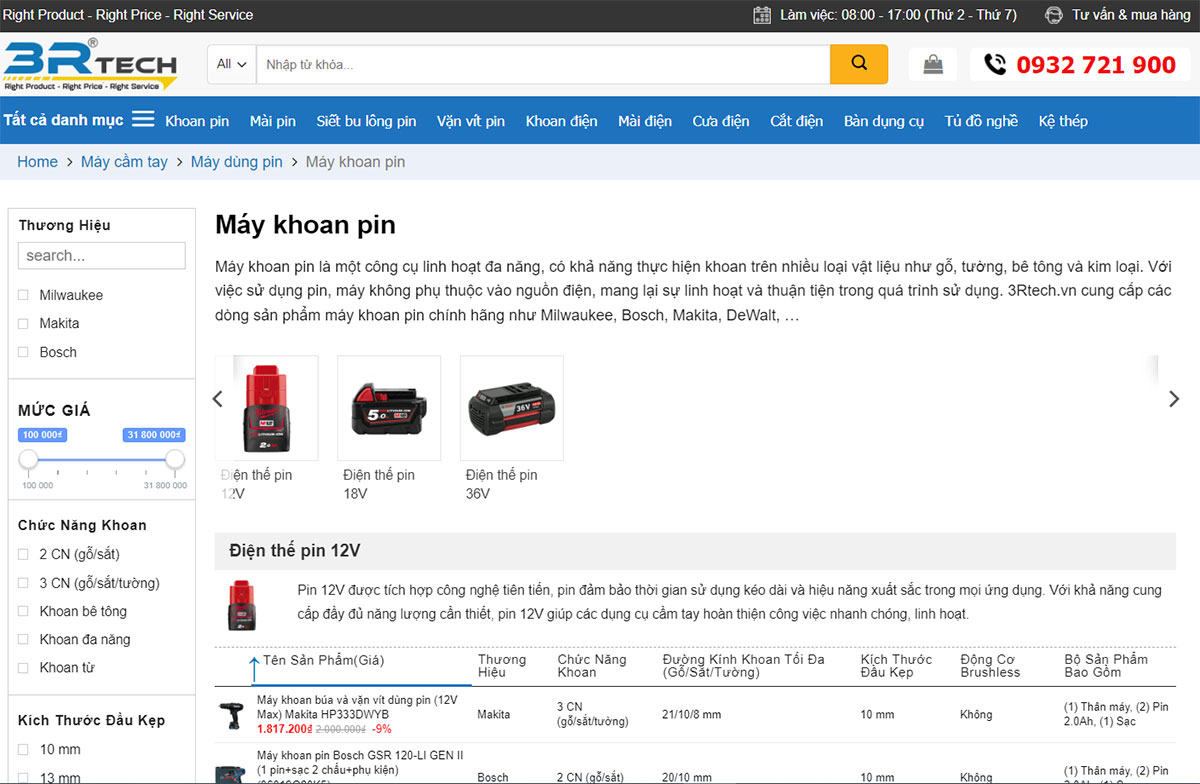Click the phone handset icon

[x=994, y=65]
